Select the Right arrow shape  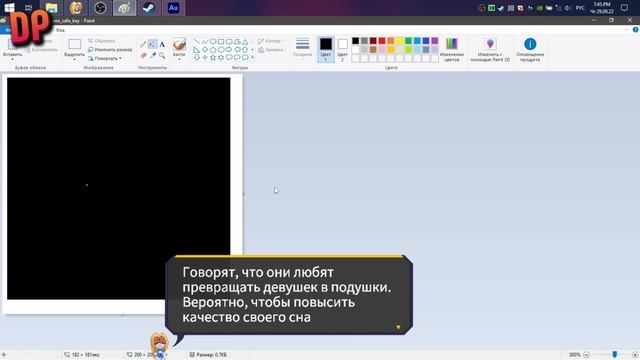[229, 49]
